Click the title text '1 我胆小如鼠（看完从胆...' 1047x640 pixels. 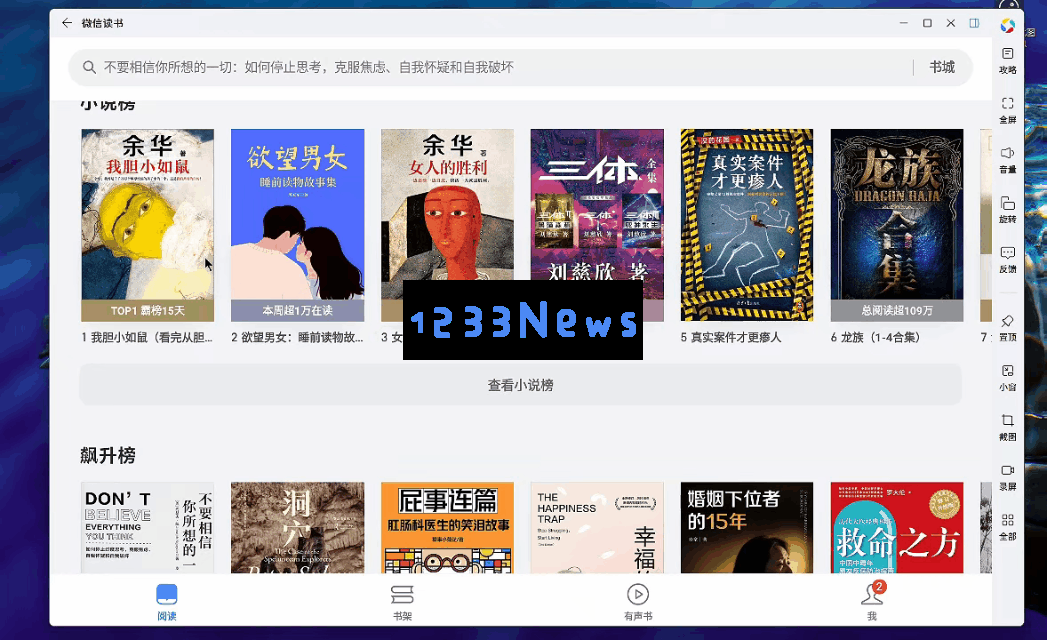point(147,337)
